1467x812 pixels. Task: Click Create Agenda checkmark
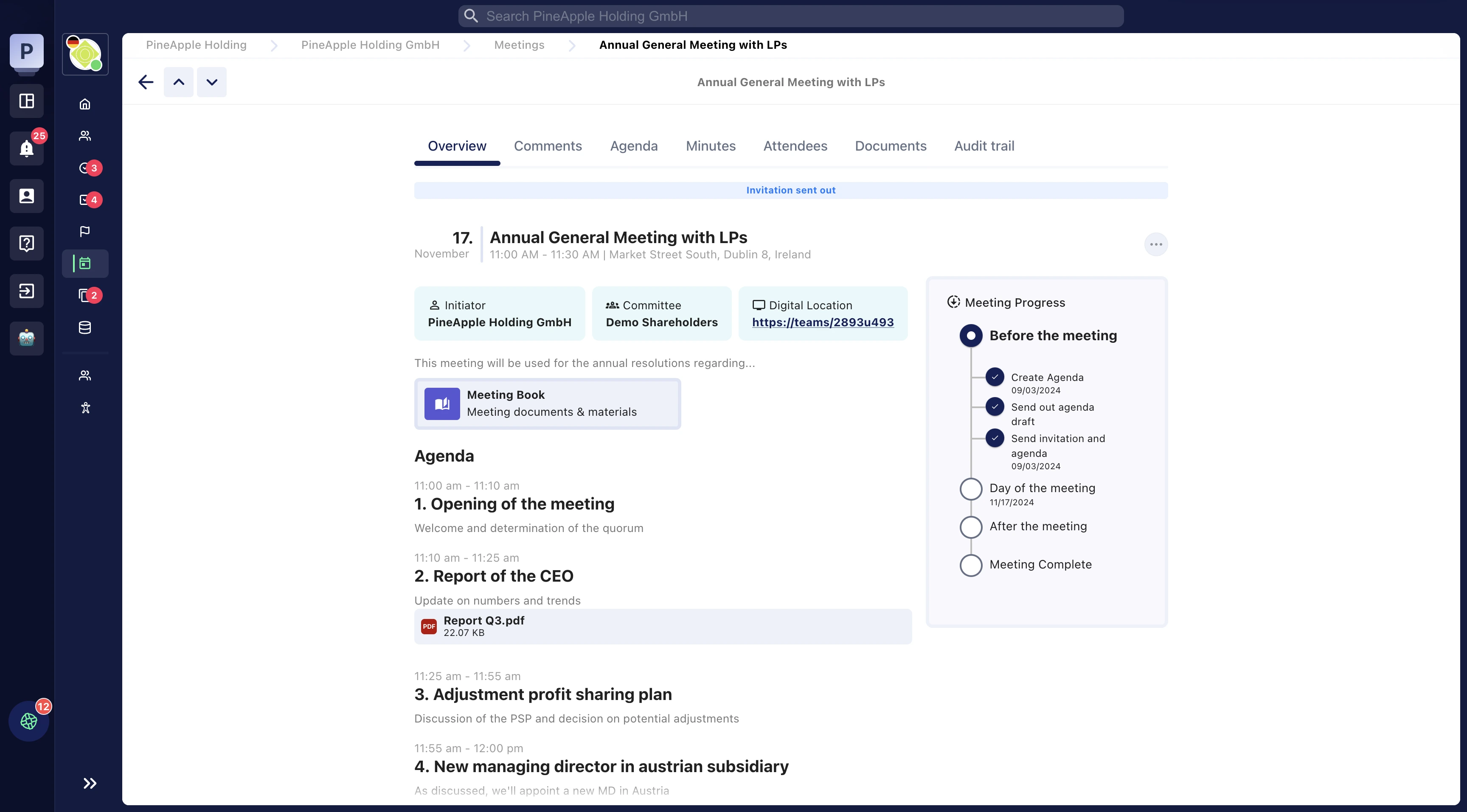coord(995,377)
